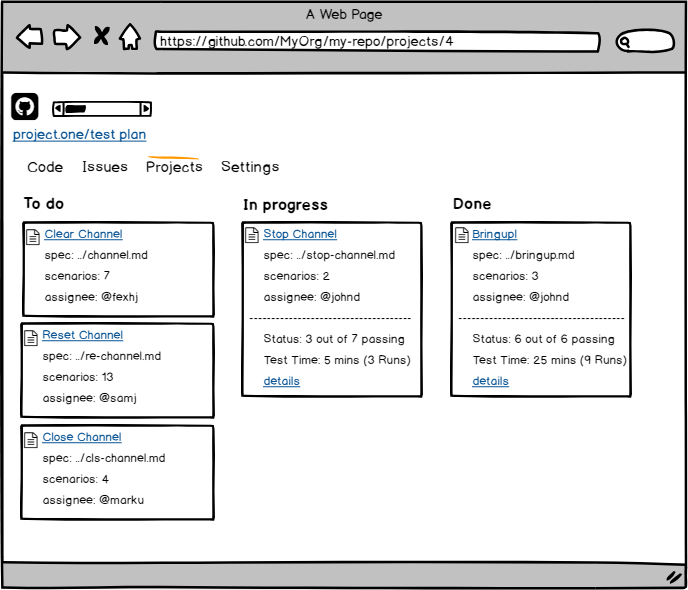Click the browser forward arrow
Image resolution: width=688 pixels, height=590 pixels.
pos(67,37)
